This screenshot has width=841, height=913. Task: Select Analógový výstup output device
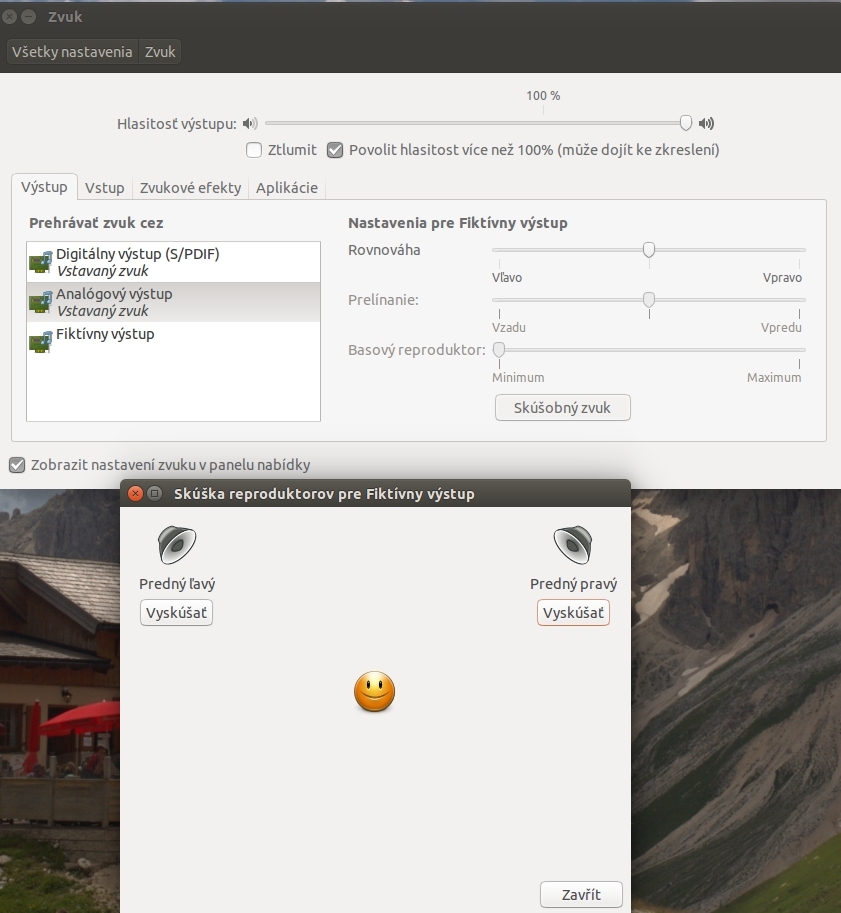pos(174,302)
